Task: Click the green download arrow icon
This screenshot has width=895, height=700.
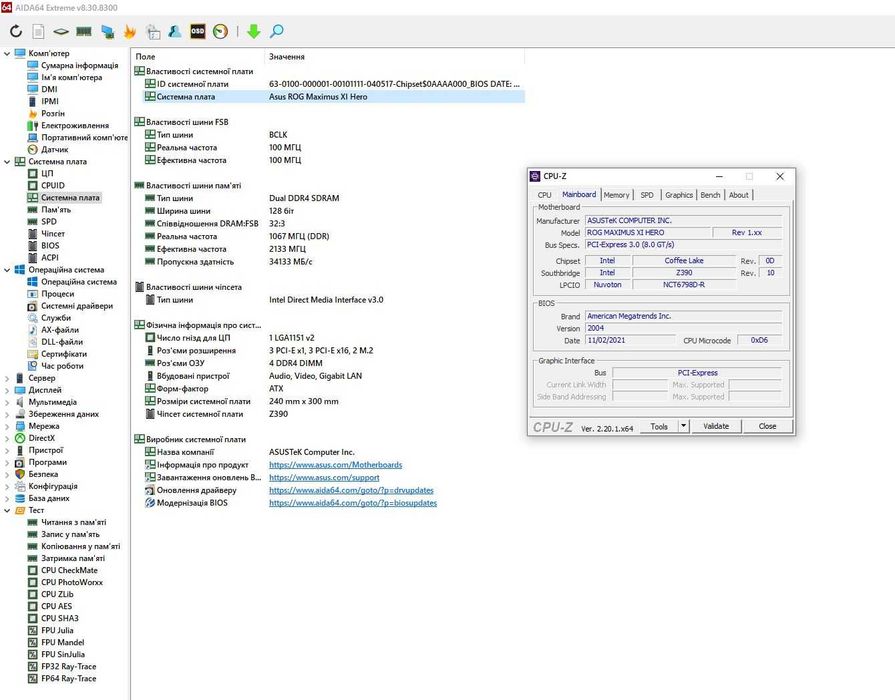Action: 253,31
